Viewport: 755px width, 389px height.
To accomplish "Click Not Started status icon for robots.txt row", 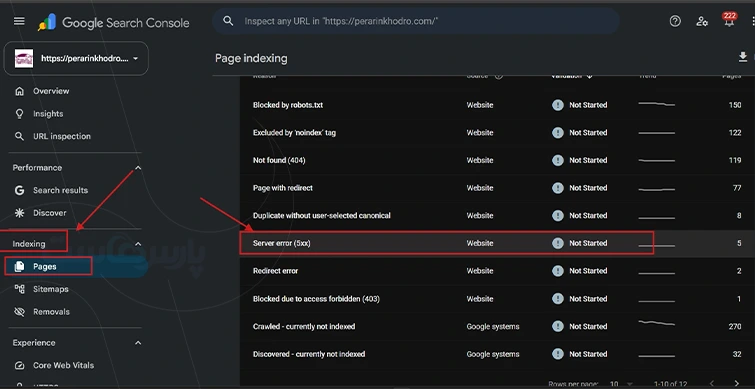I will click(x=558, y=105).
